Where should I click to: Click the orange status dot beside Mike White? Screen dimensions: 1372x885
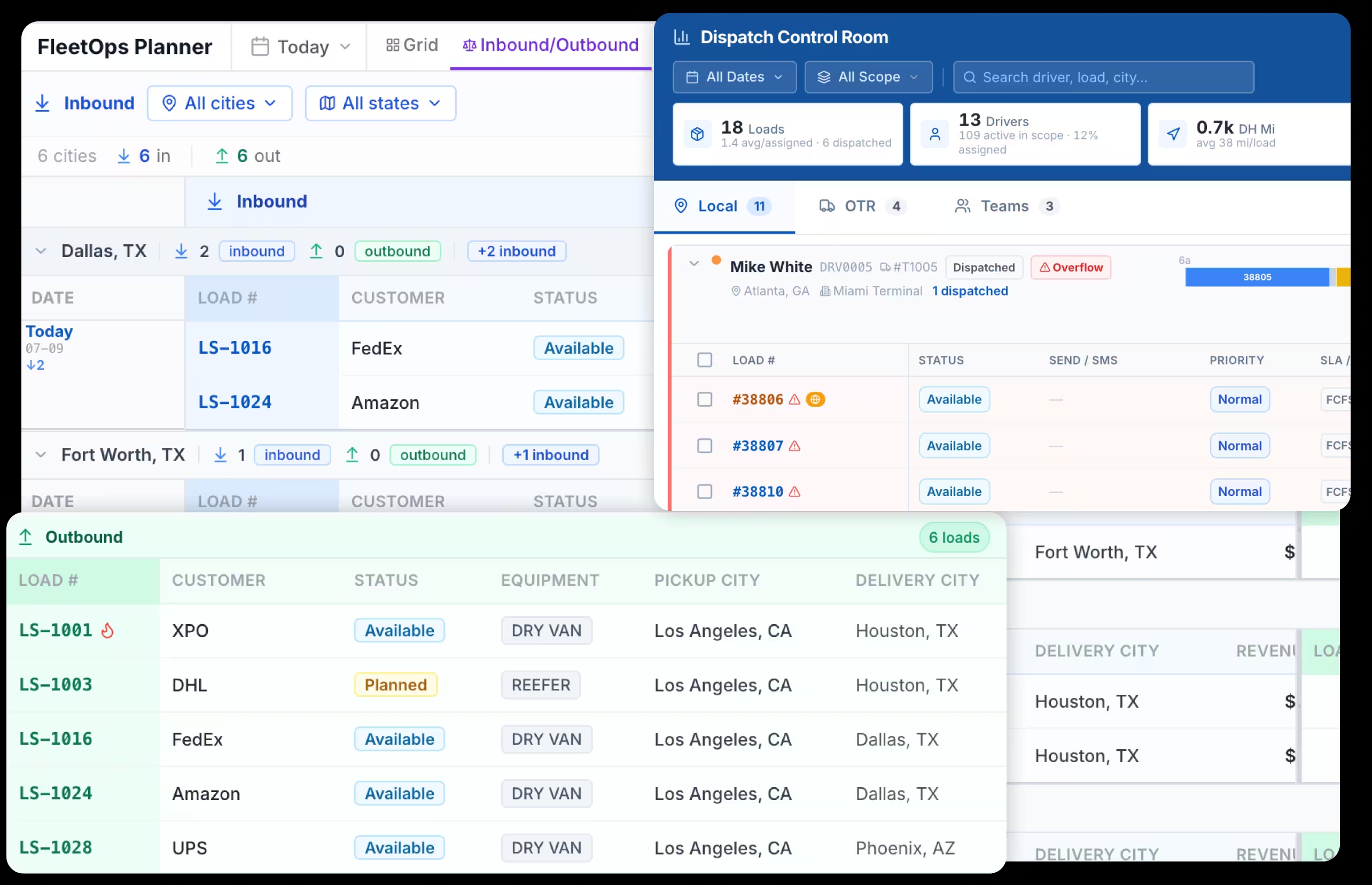pyautogui.click(x=716, y=260)
